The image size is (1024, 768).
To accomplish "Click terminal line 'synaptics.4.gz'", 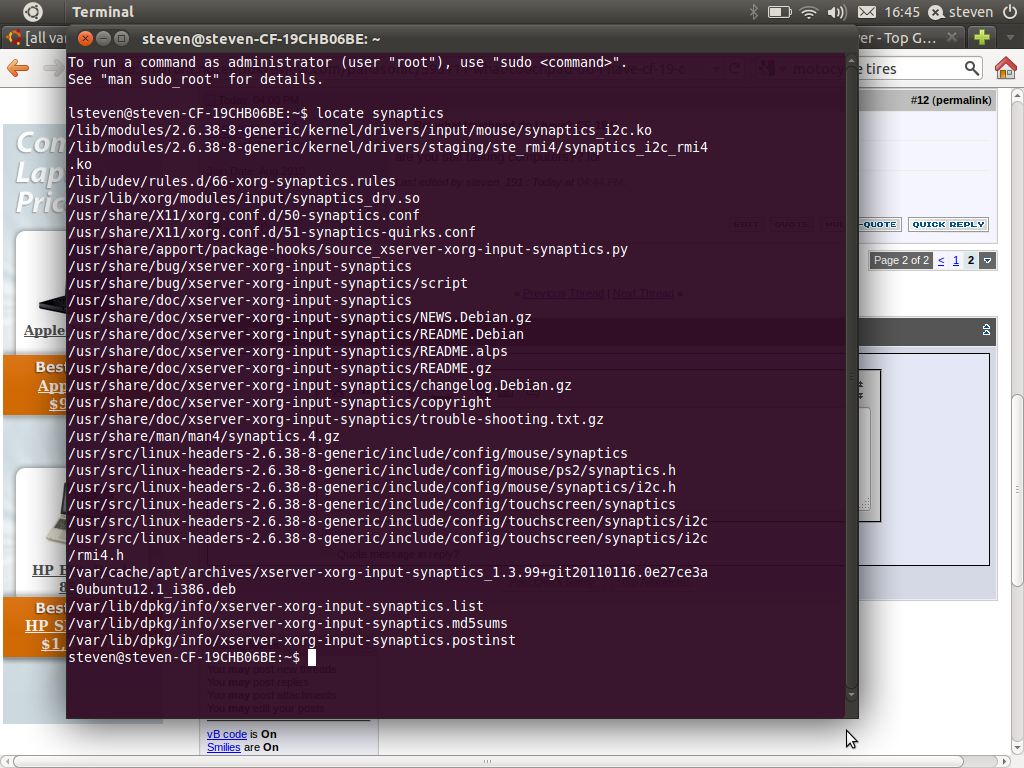I will point(204,436).
